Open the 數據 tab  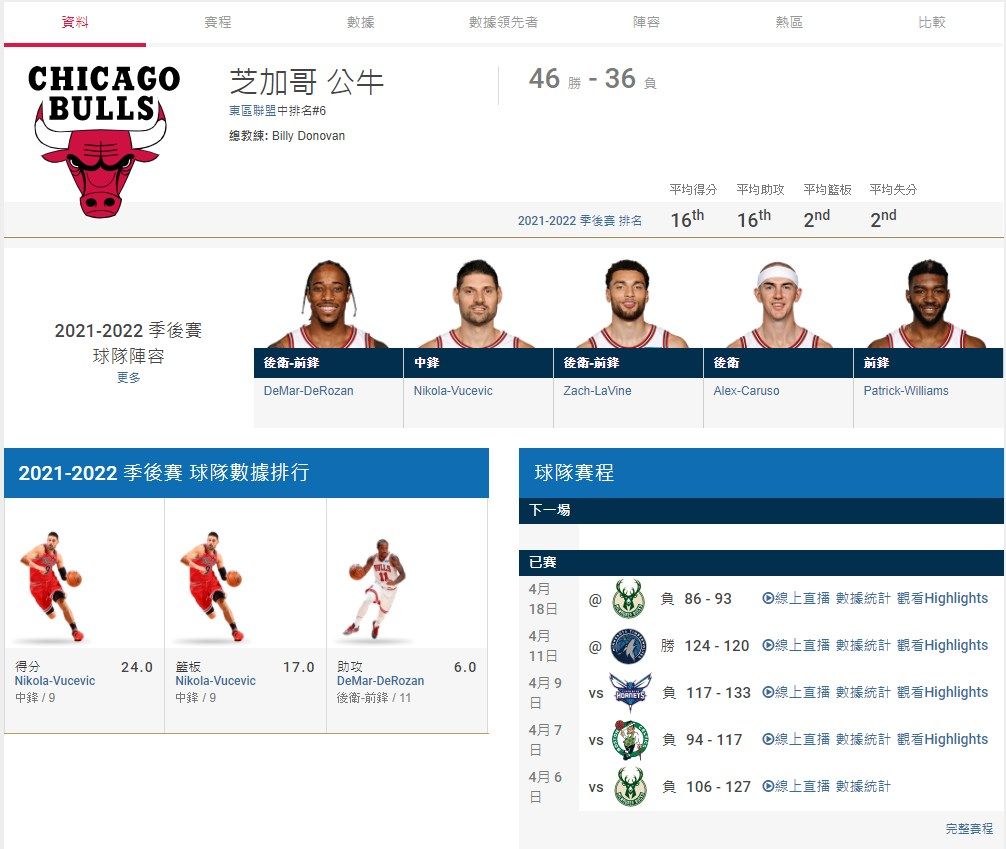(x=361, y=22)
